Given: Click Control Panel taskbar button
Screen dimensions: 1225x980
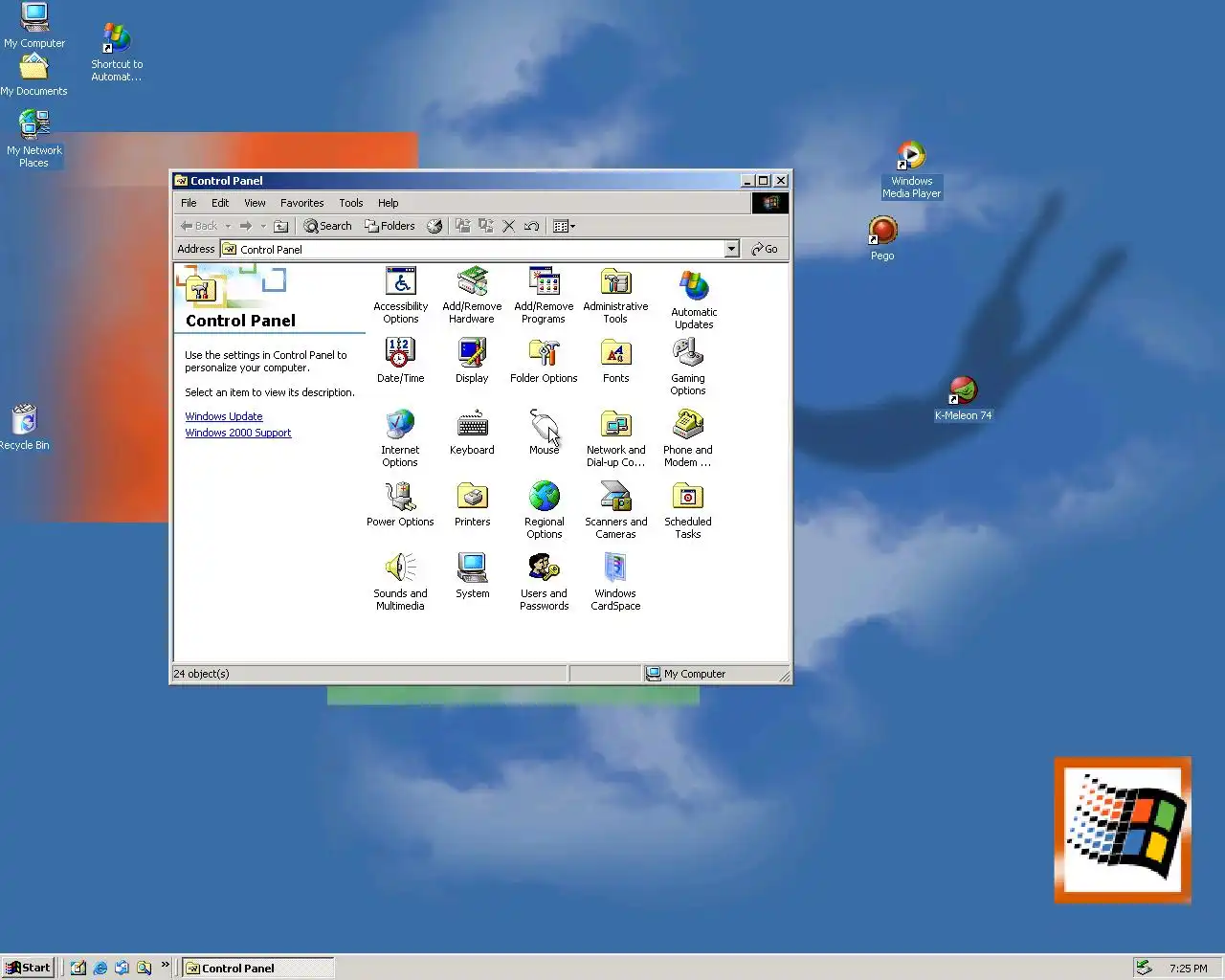Looking at the screenshot, I should [258, 968].
